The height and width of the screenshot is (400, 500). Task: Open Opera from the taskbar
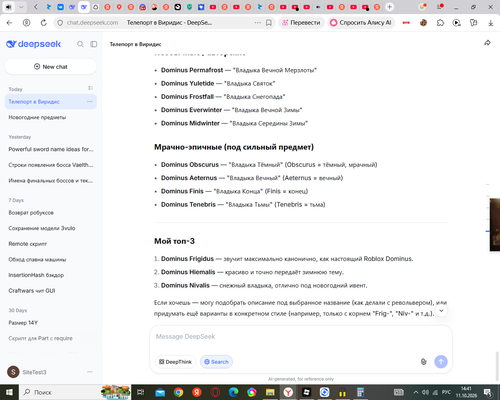[215, 392]
